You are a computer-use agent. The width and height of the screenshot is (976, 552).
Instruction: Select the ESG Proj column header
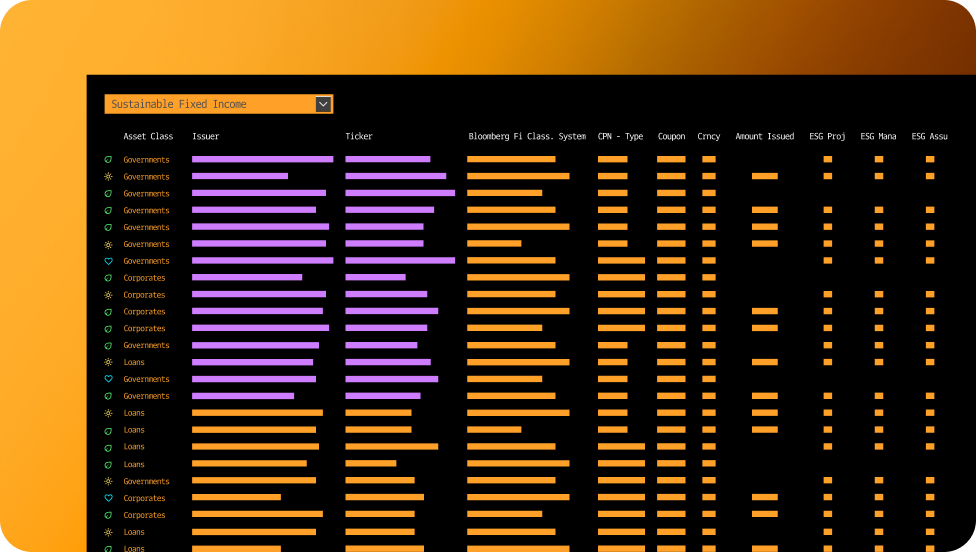pos(827,137)
